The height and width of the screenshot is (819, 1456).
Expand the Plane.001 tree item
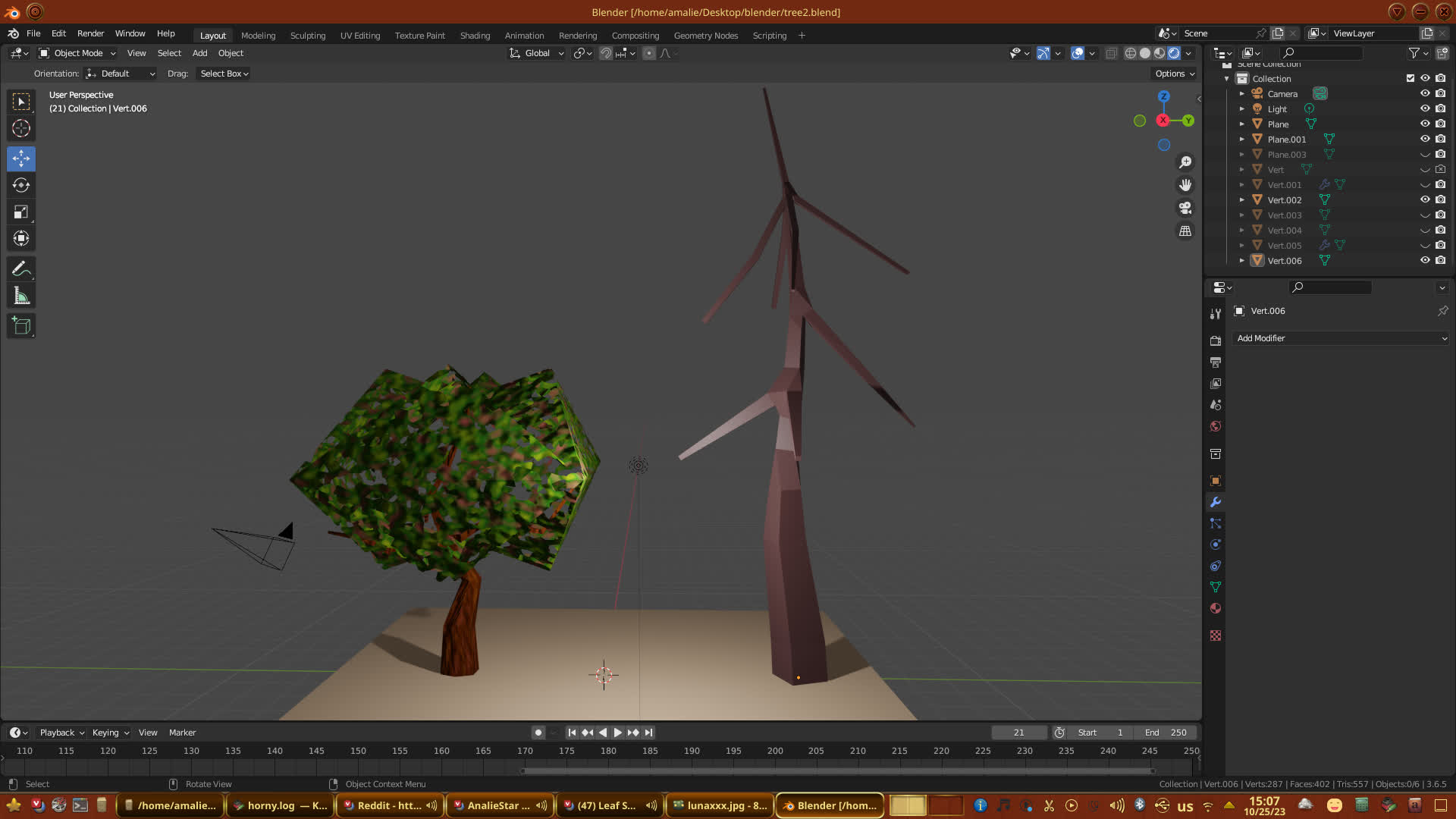click(1242, 140)
